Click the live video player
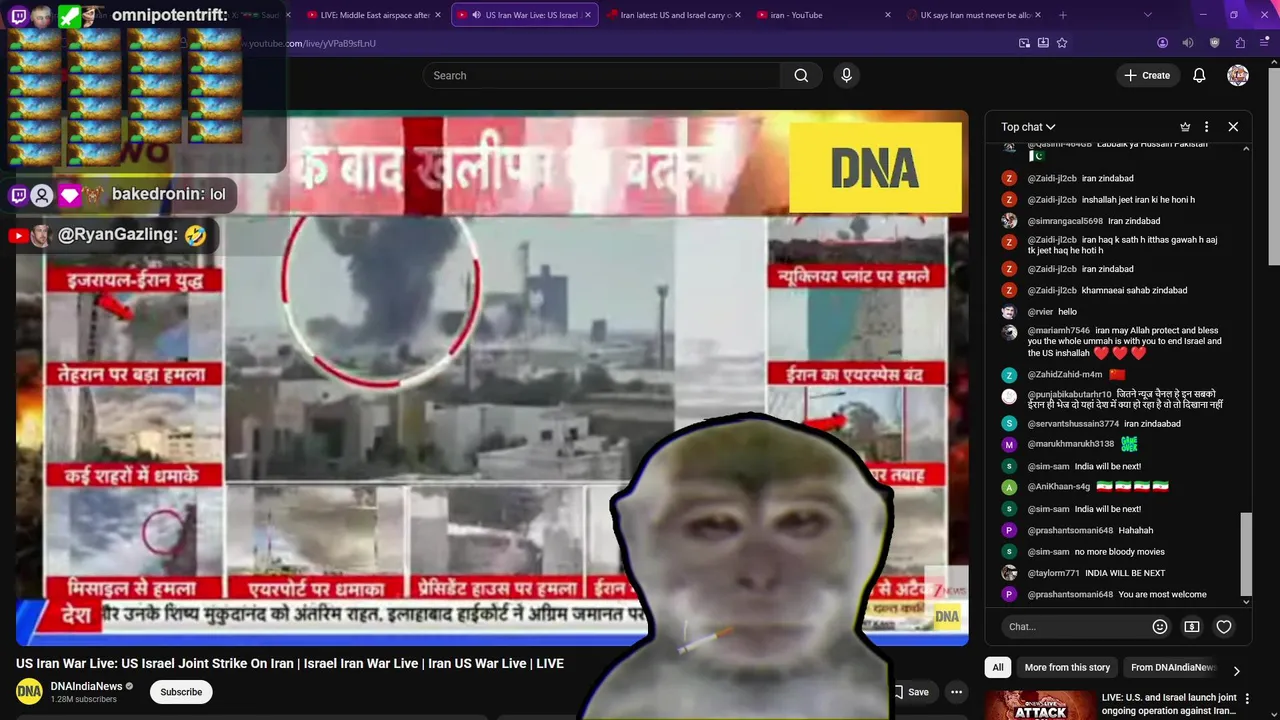This screenshot has width=1280, height=720. coord(492,378)
